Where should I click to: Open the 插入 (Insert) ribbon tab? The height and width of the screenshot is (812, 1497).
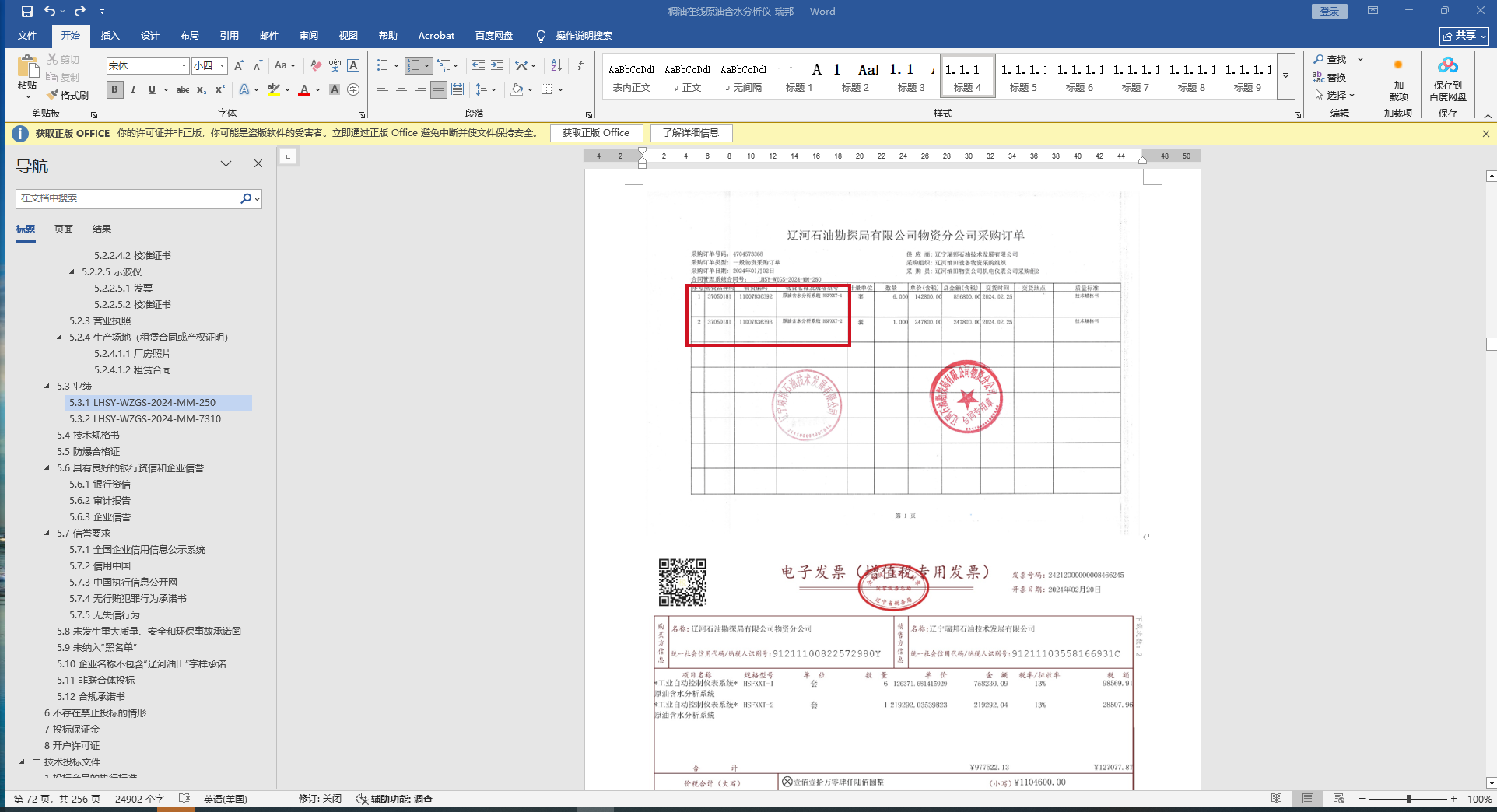tap(110, 36)
